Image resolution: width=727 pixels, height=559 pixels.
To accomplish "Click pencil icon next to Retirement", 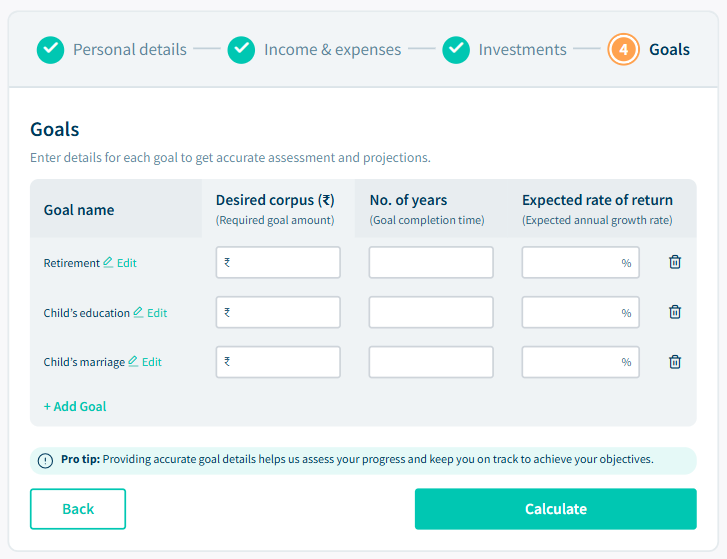I will [108, 263].
